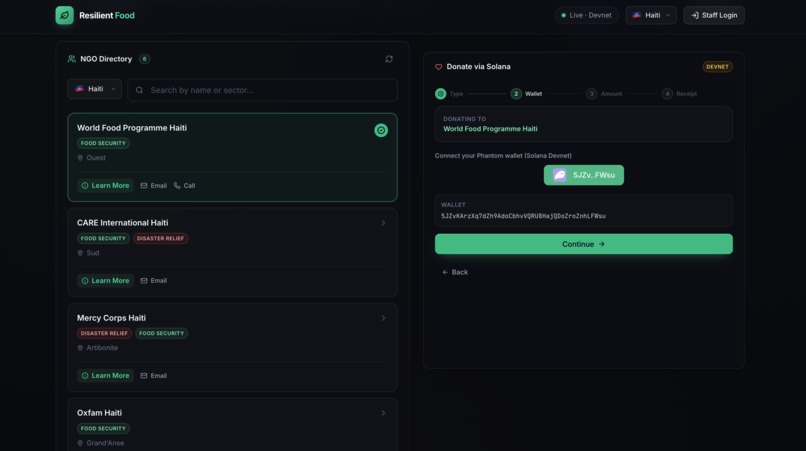The image size is (806, 451).
Task: Learn More about World Food Programme Haiti
Action: pos(105,186)
